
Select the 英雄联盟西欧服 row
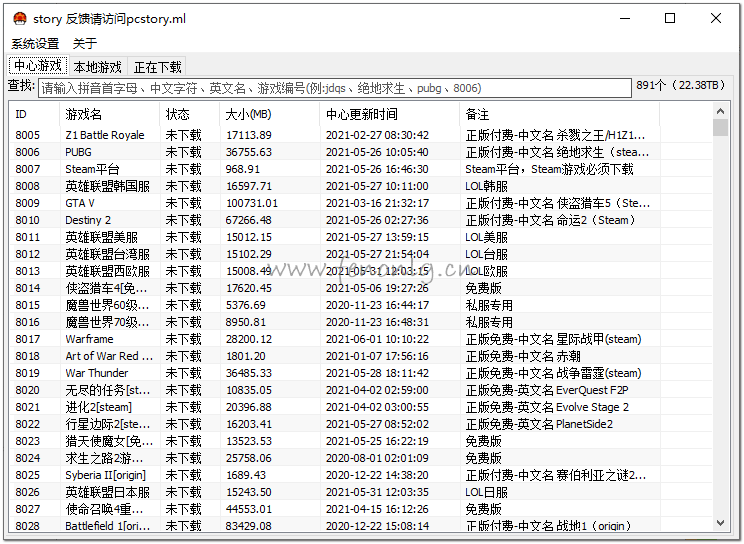[361, 271]
